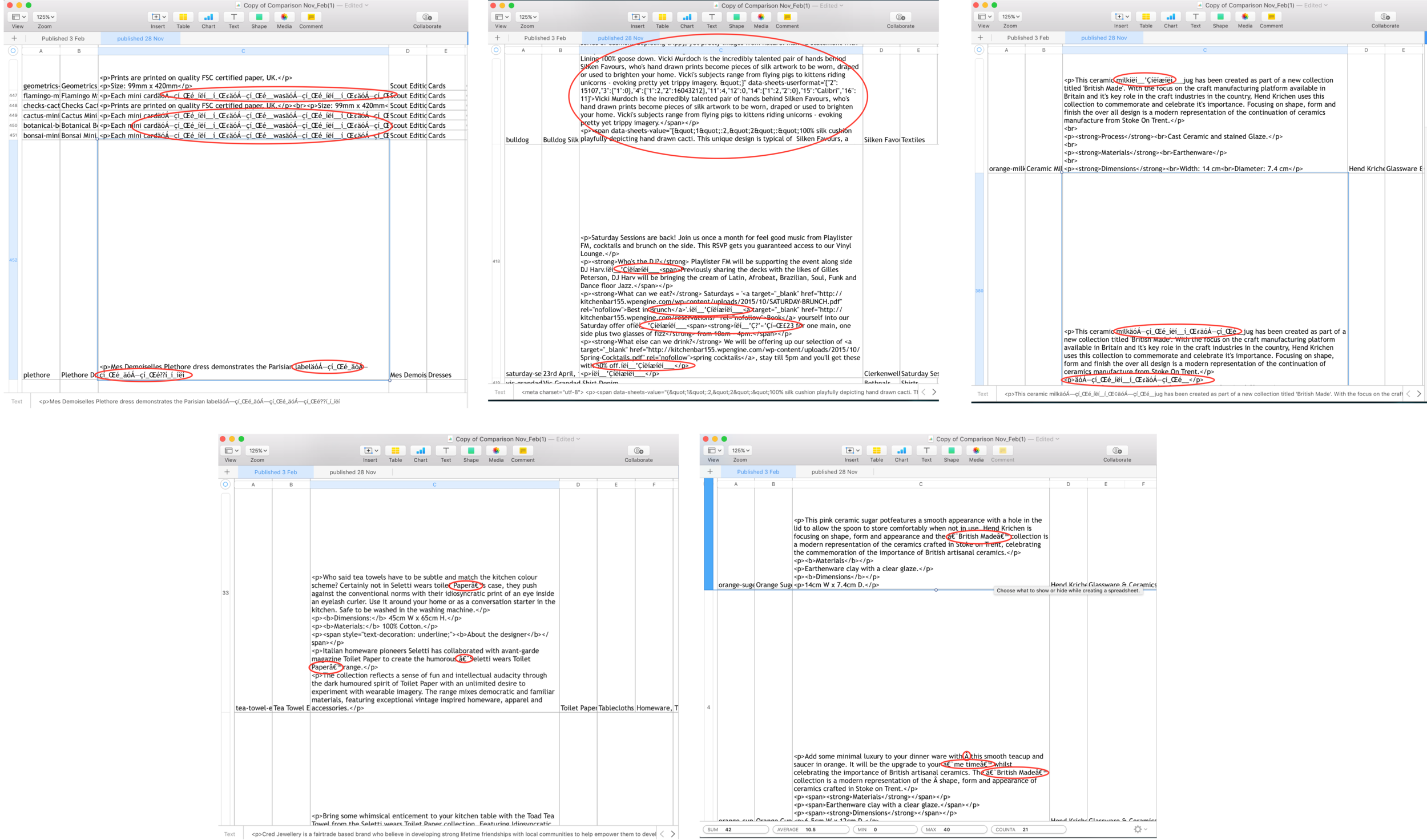Add a new sheet in the bulldog silk window
This screenshot has width=1427, height=840.
[x=497, y=38]
